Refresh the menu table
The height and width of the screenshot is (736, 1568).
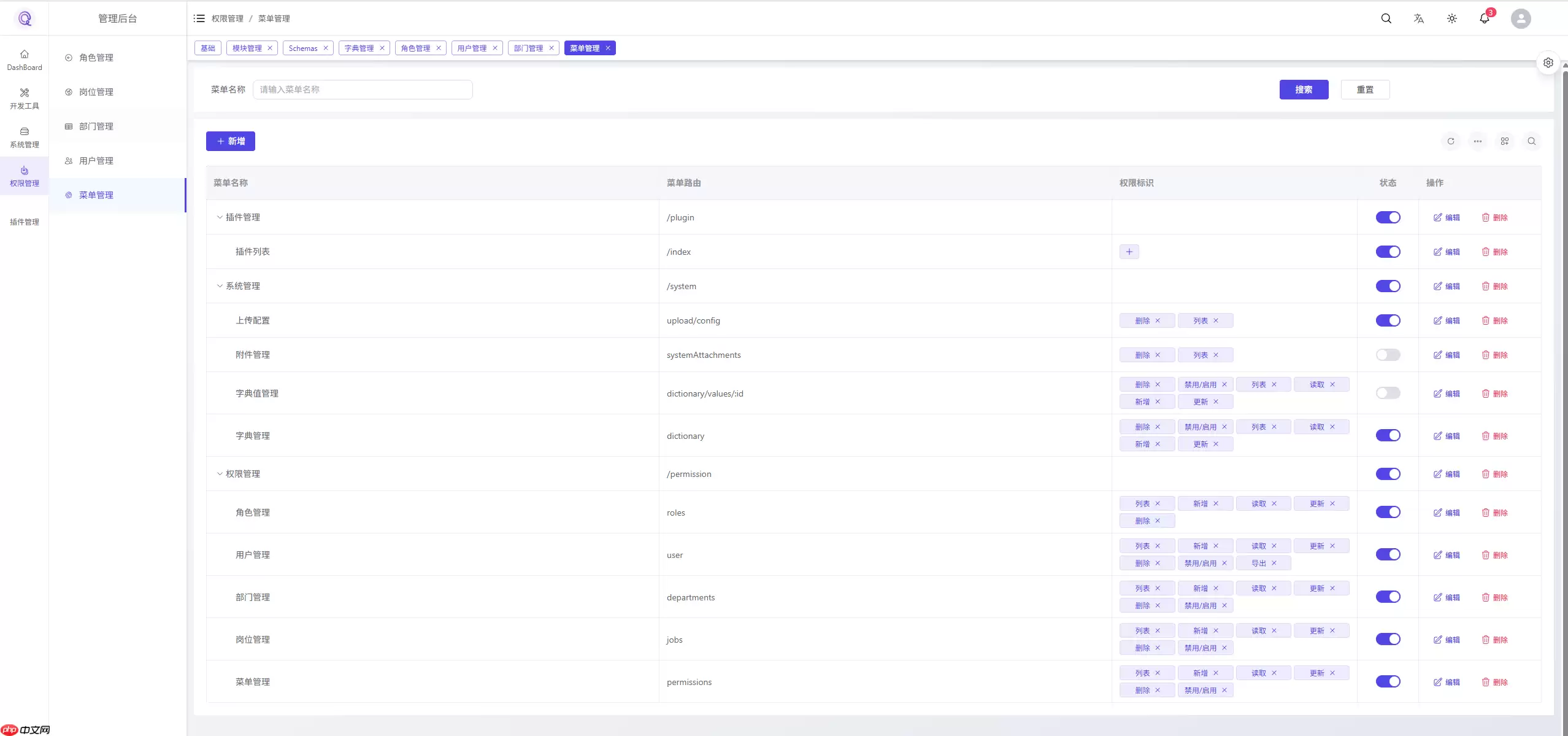click(1451, 141)
